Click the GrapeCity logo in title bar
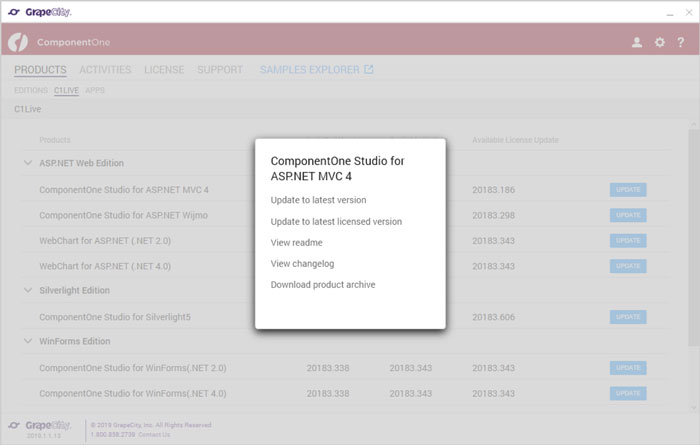 (x=40, y=12)
